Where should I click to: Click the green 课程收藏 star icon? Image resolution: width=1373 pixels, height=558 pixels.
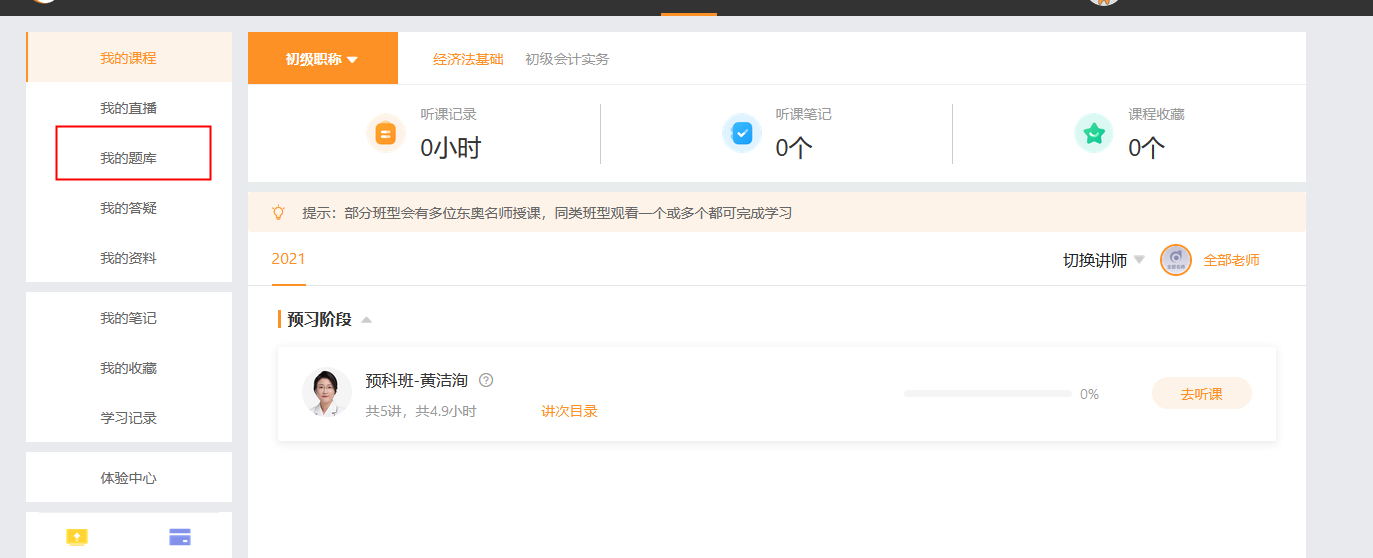click(x=1094, y=133)
